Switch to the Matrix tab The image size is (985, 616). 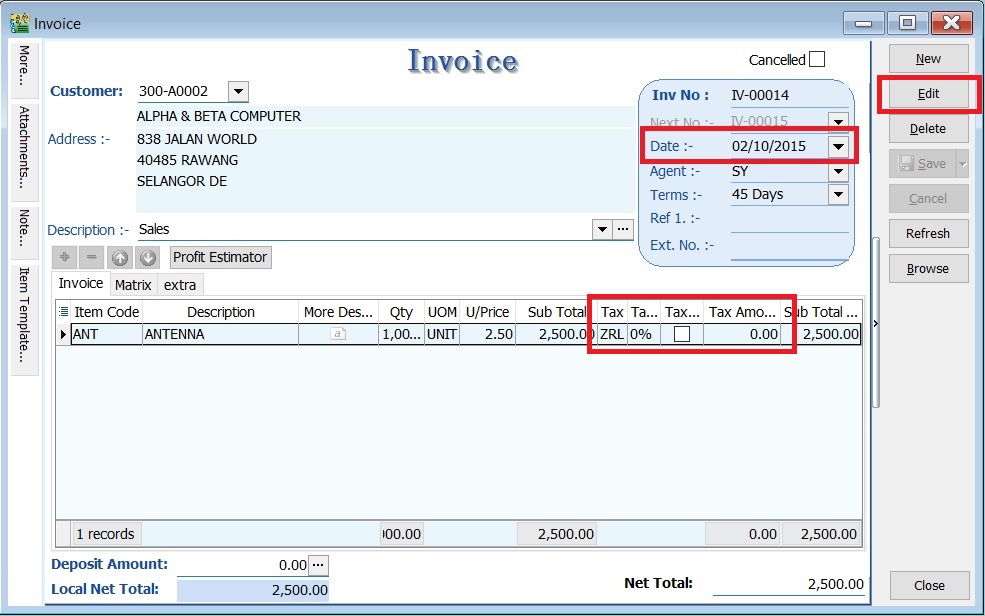click(133, 285)
